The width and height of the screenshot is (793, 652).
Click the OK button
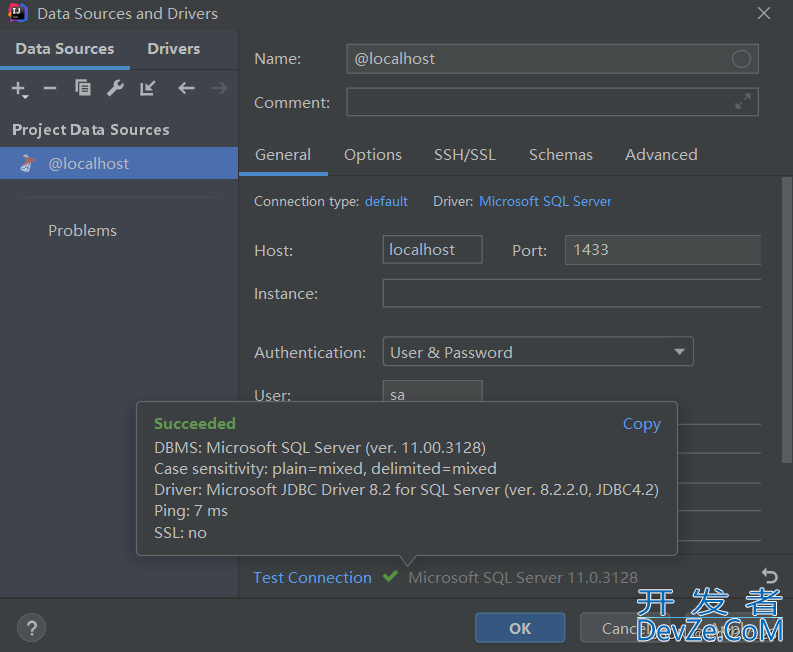(520, 628)
